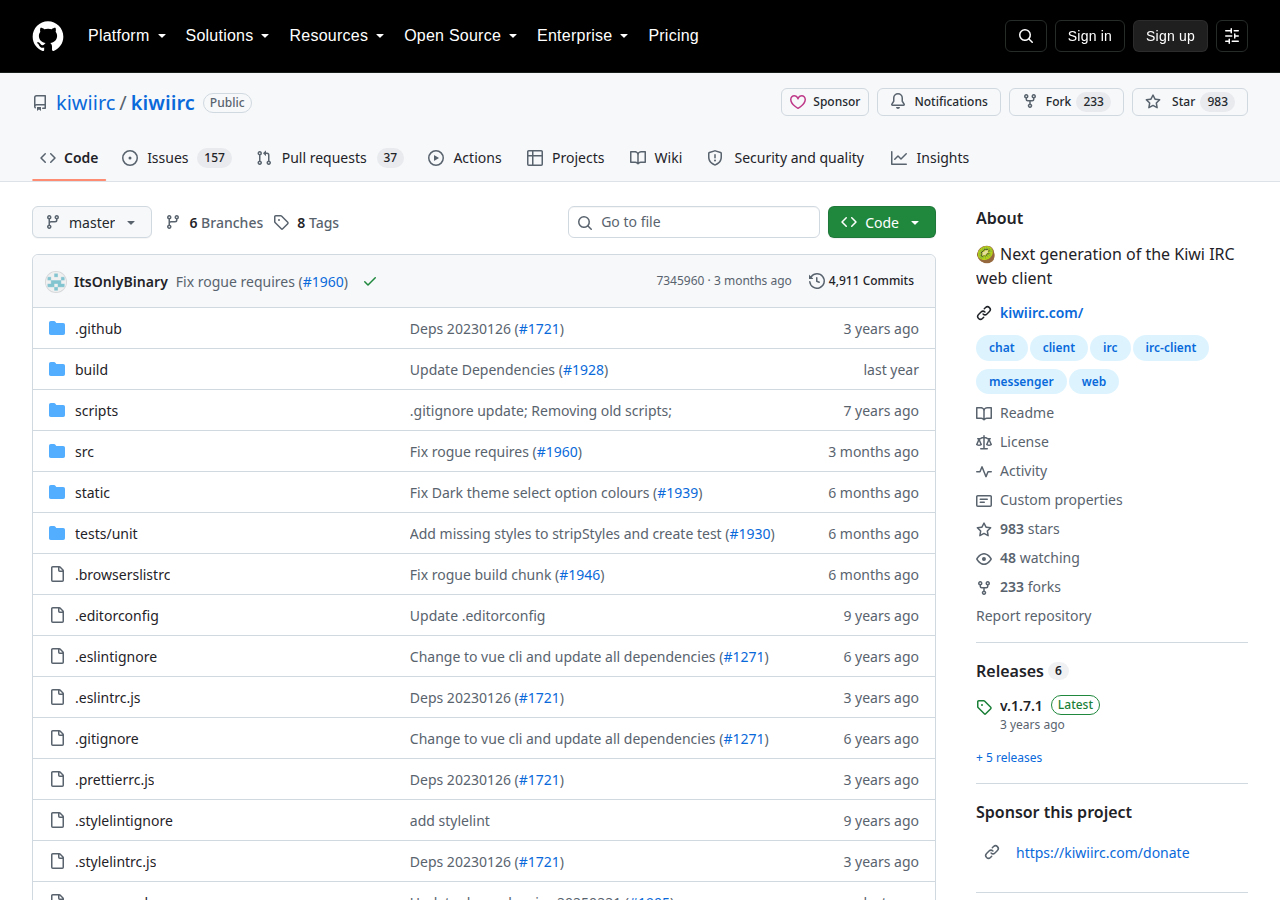Star the kiwiirc repository
Screen dimensions: 1280x900
[1190, 102]
